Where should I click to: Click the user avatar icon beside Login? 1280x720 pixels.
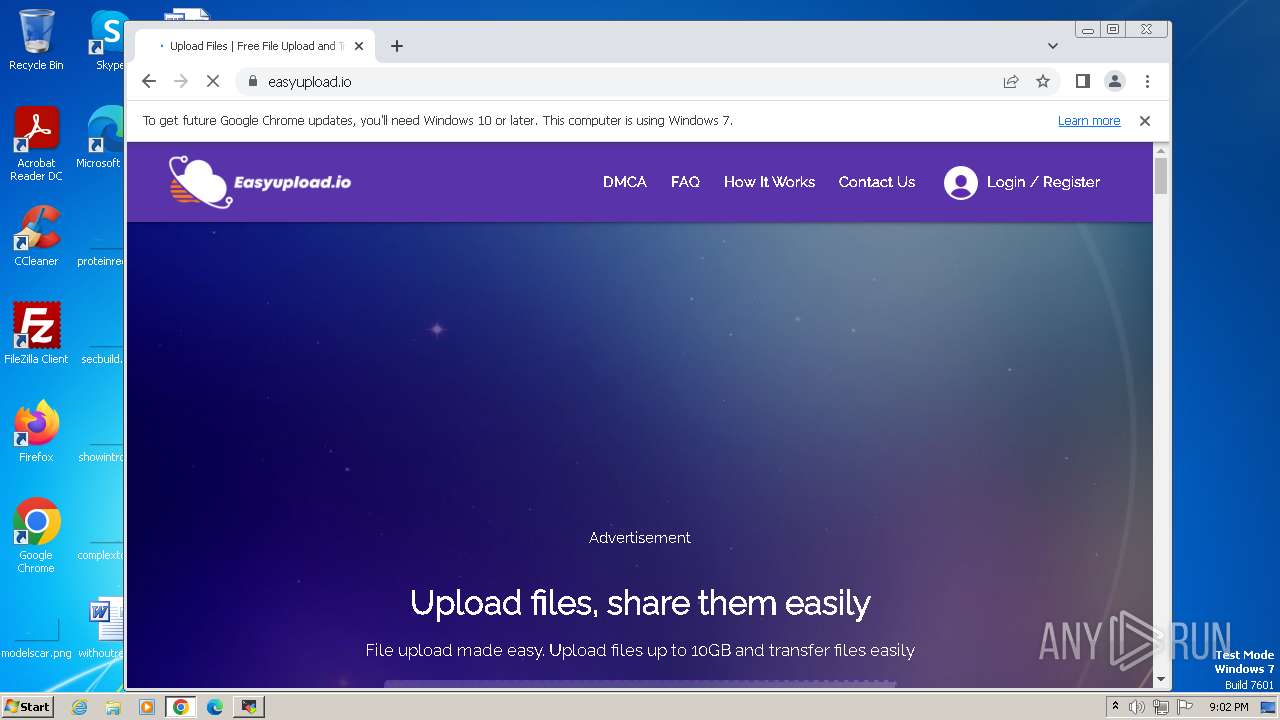[960, 182]
